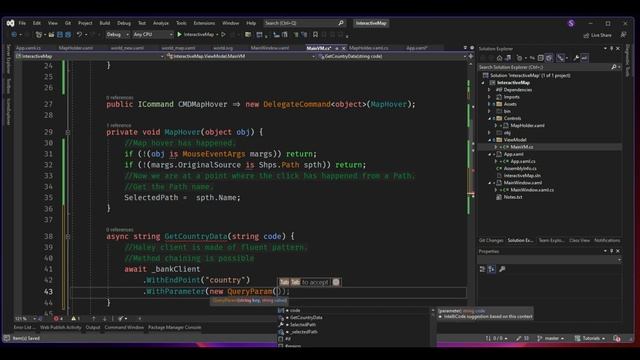This screenshot has height=360, width=640.
Task: Switch to Class View panel tab
Action: coord(579,240)
